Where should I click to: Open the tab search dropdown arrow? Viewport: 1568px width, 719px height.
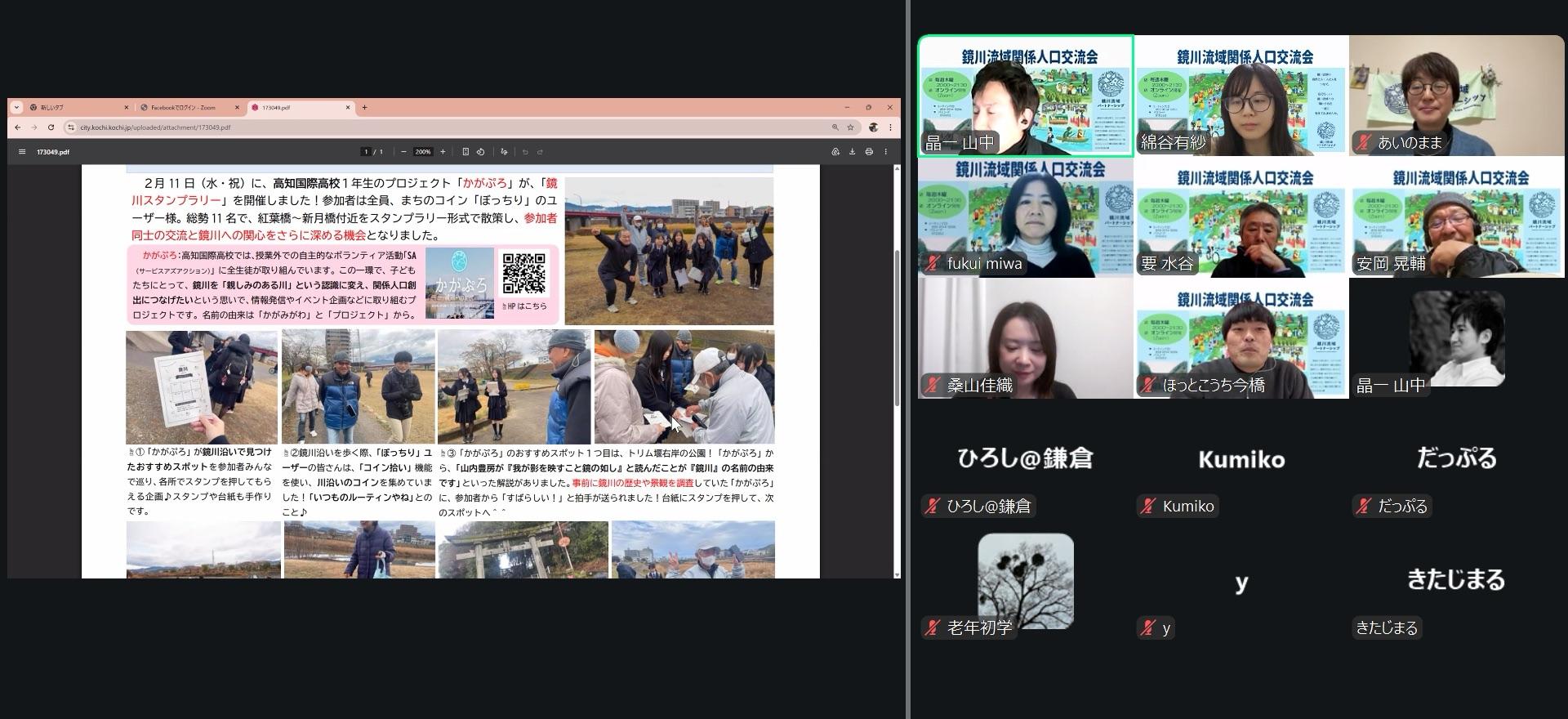pyautogui.click(x=16, y=107)
